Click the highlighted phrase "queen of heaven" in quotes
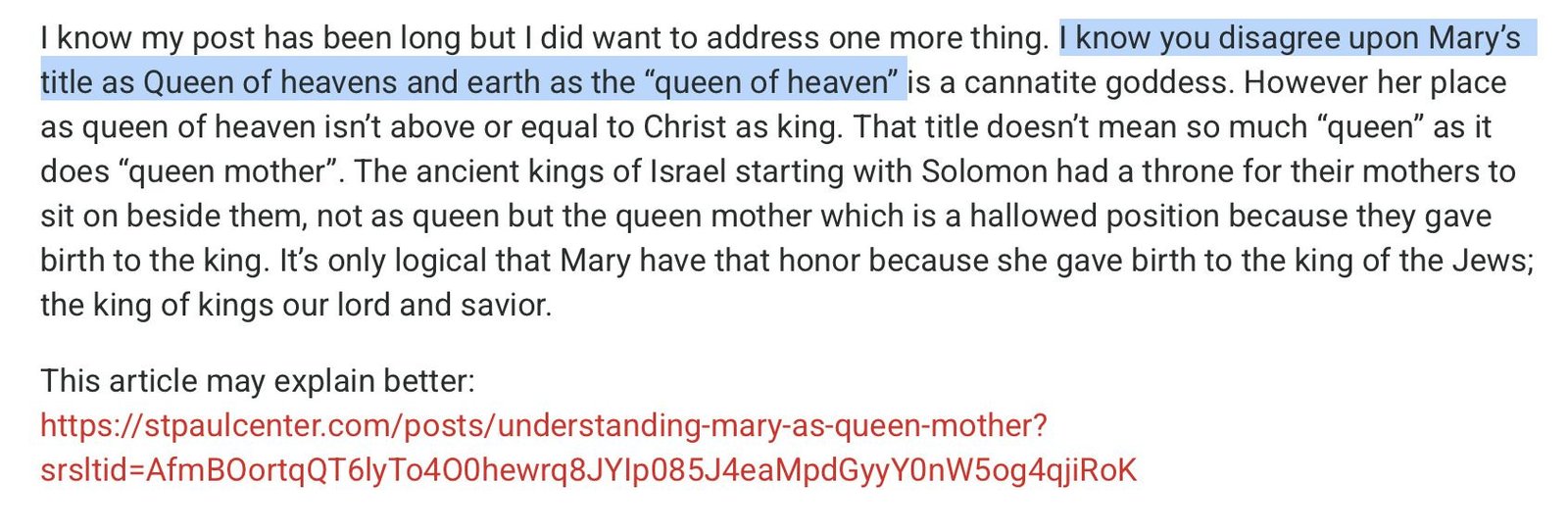 click(x=771, y=82)
